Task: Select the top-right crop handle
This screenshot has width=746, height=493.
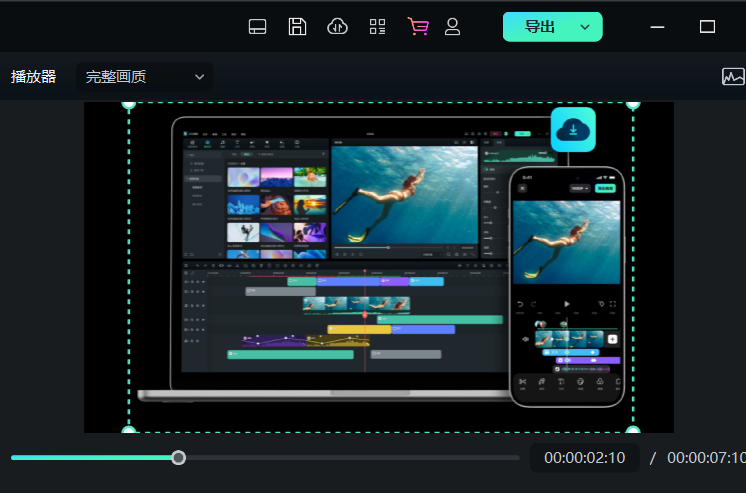Action: click(x=632, y=103)
